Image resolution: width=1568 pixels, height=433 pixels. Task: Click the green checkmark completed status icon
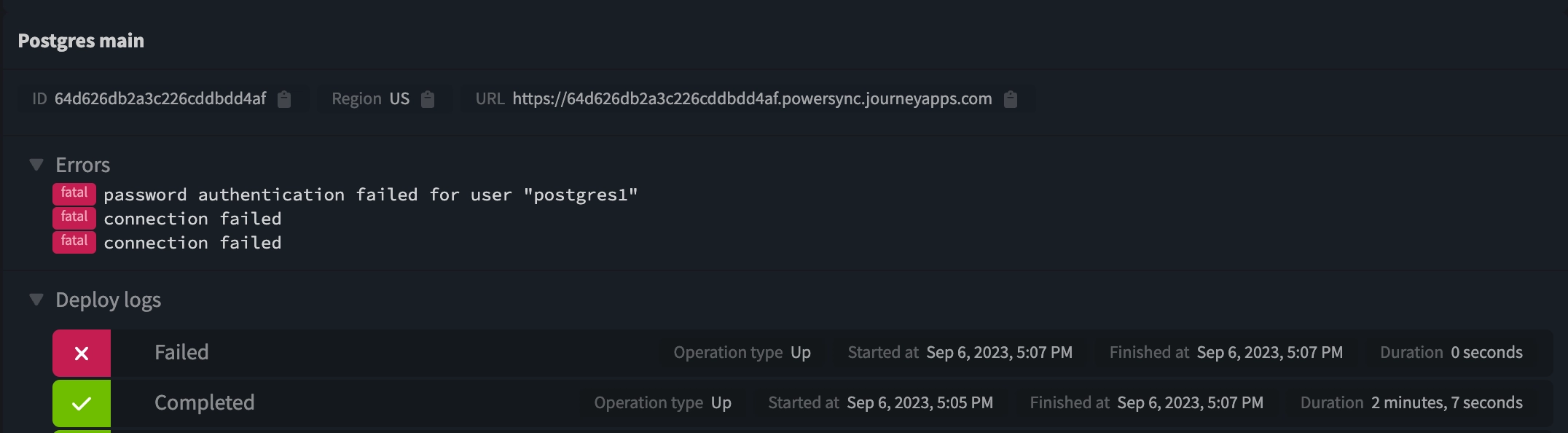[82, 403]
